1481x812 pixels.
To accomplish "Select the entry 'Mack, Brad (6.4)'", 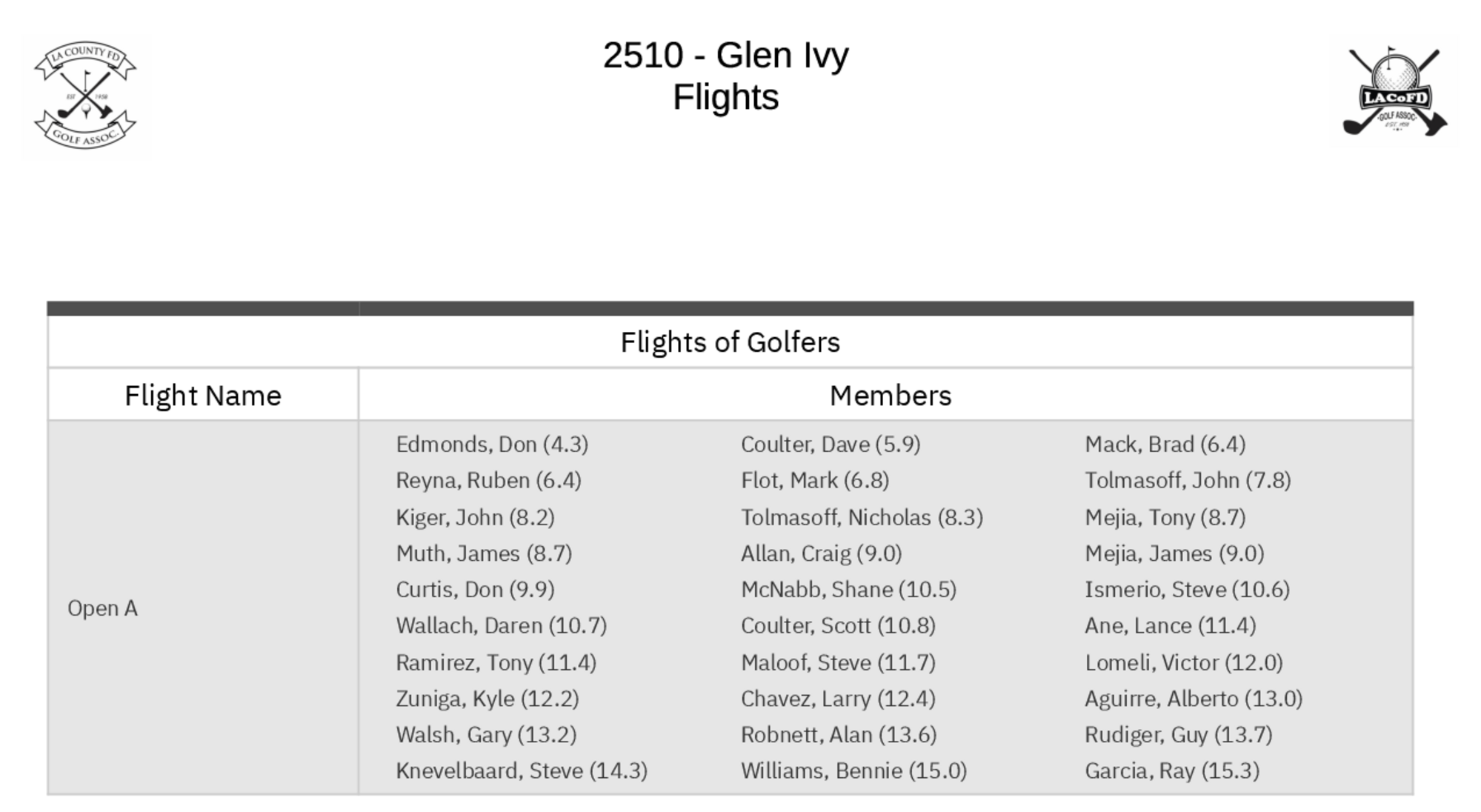I will [x=1165, y=445].
